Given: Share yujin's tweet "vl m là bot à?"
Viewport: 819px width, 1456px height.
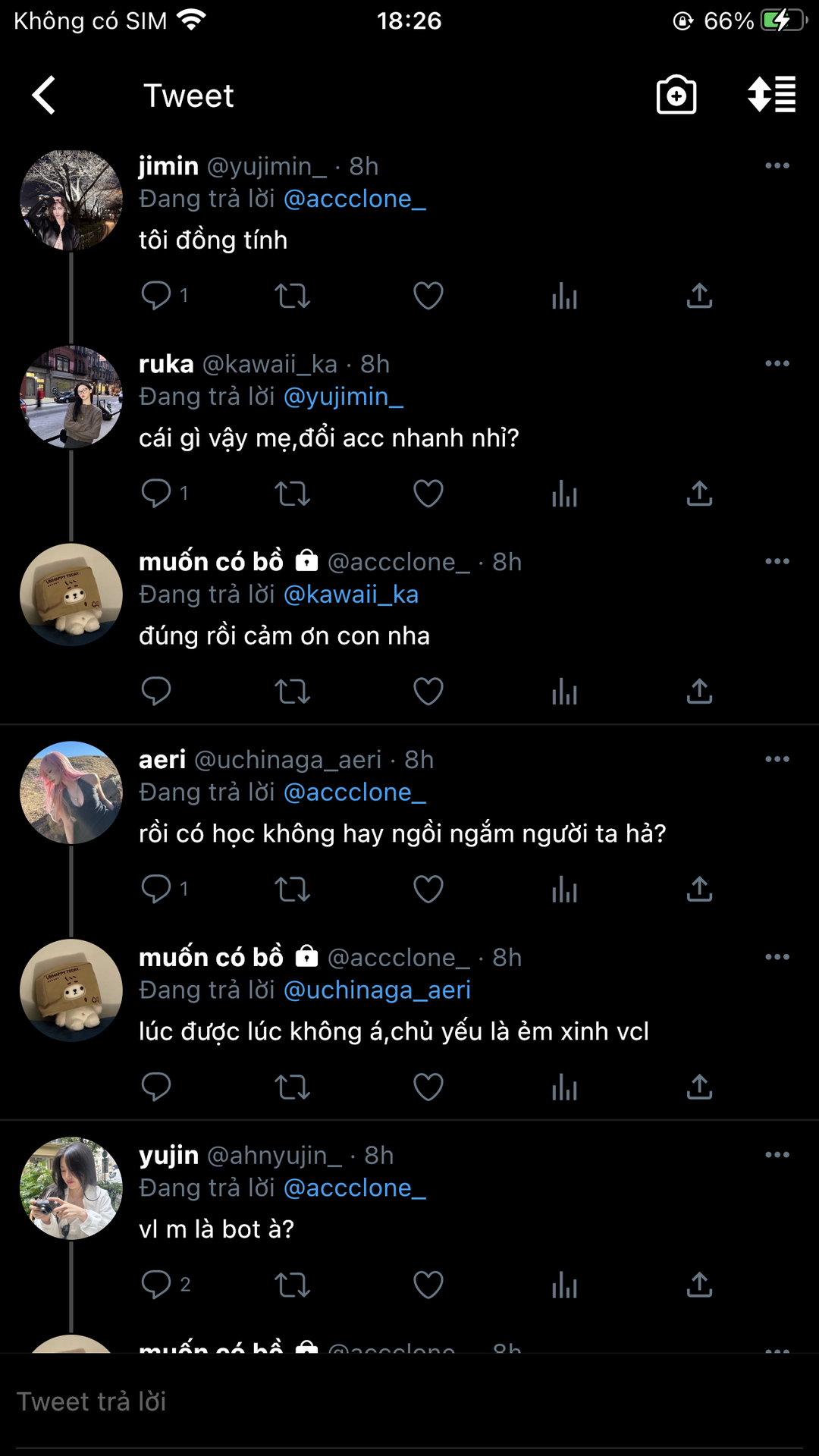Looking at the screenshot, I should point(699,1285).
